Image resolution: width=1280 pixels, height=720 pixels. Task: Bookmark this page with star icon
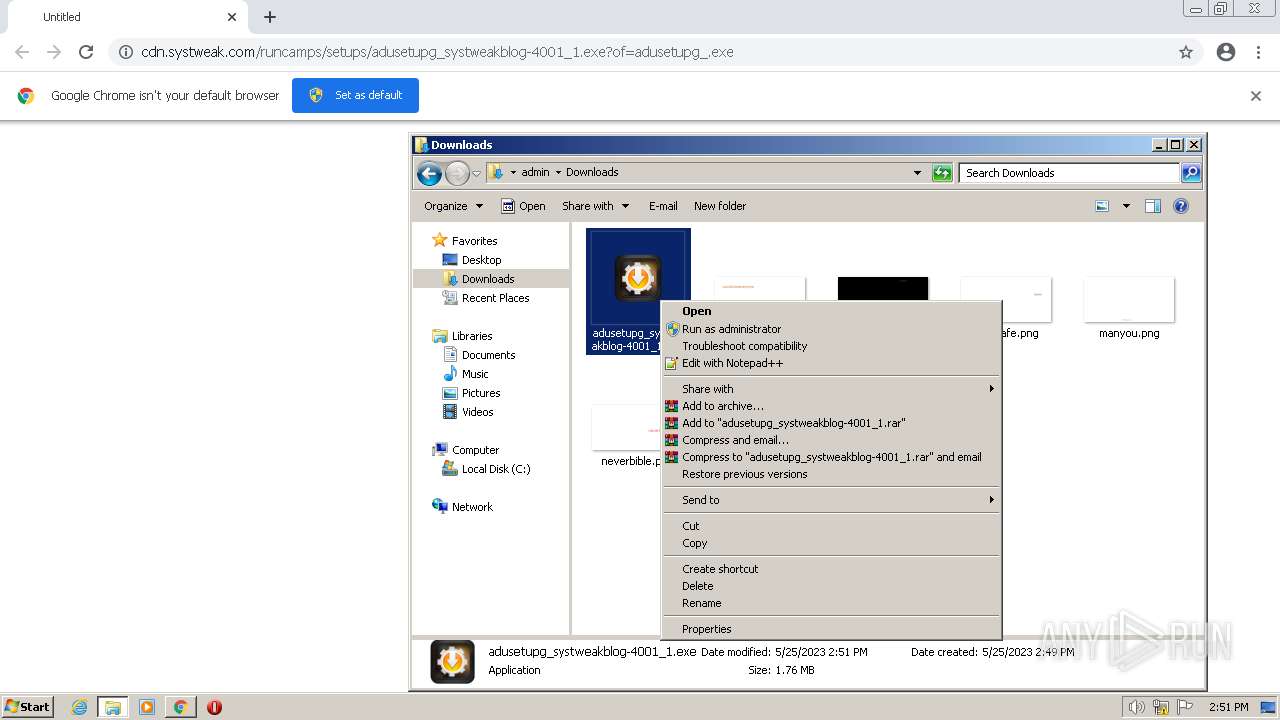click(1186, 52)
